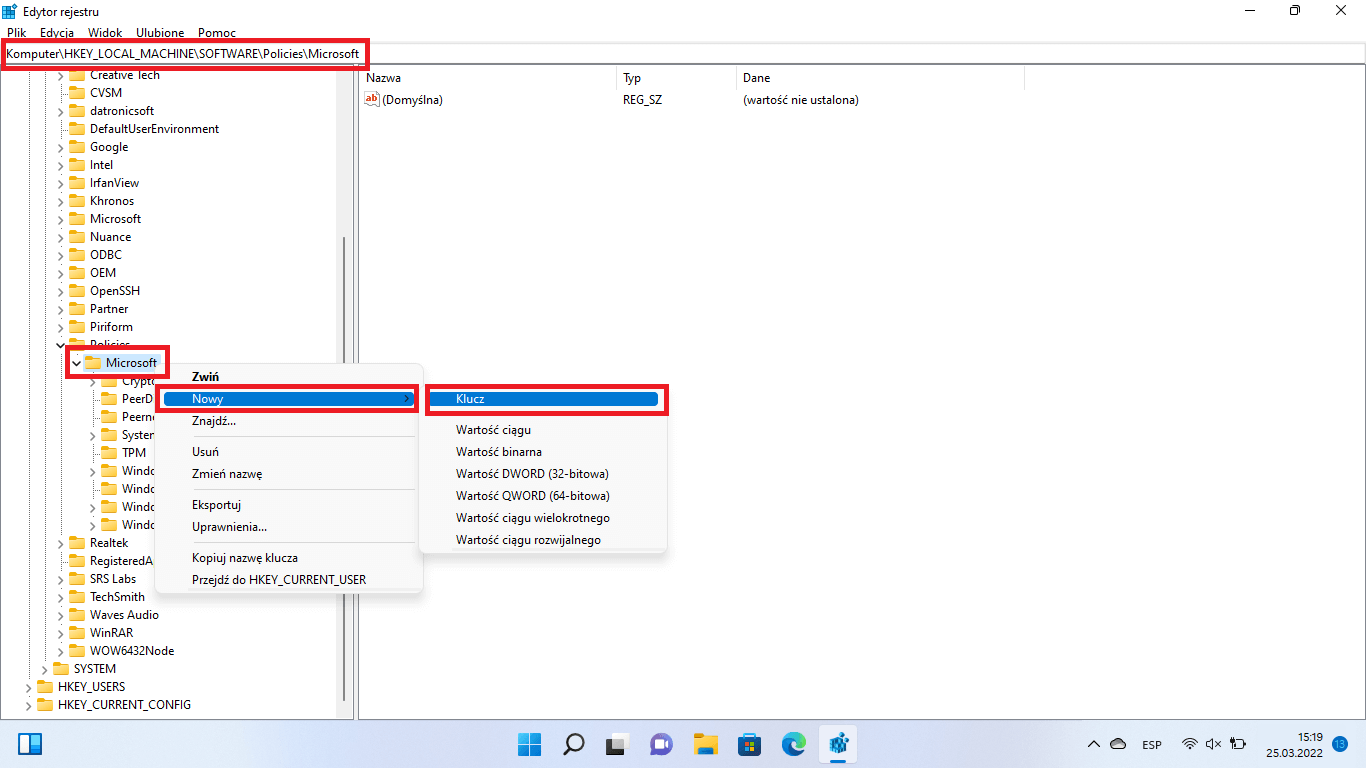
Task: Choose Kopiuj nazwę klucza
Action: (289, 558)
